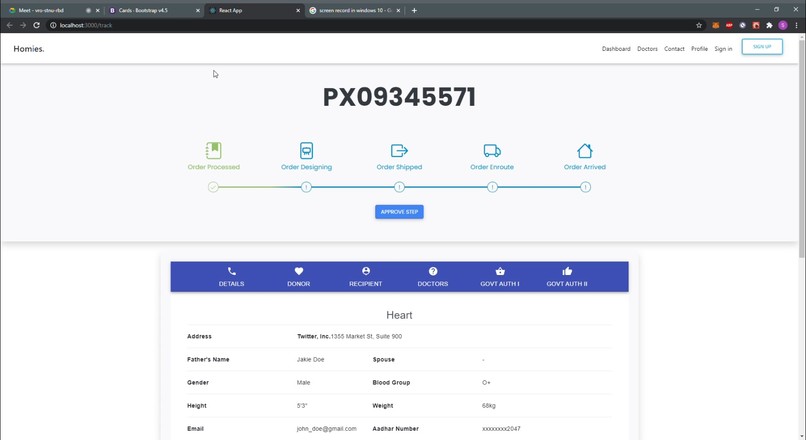Click the page vertical scrollbar
Viewport: 806px width, 440px height.
coord(802,148)
